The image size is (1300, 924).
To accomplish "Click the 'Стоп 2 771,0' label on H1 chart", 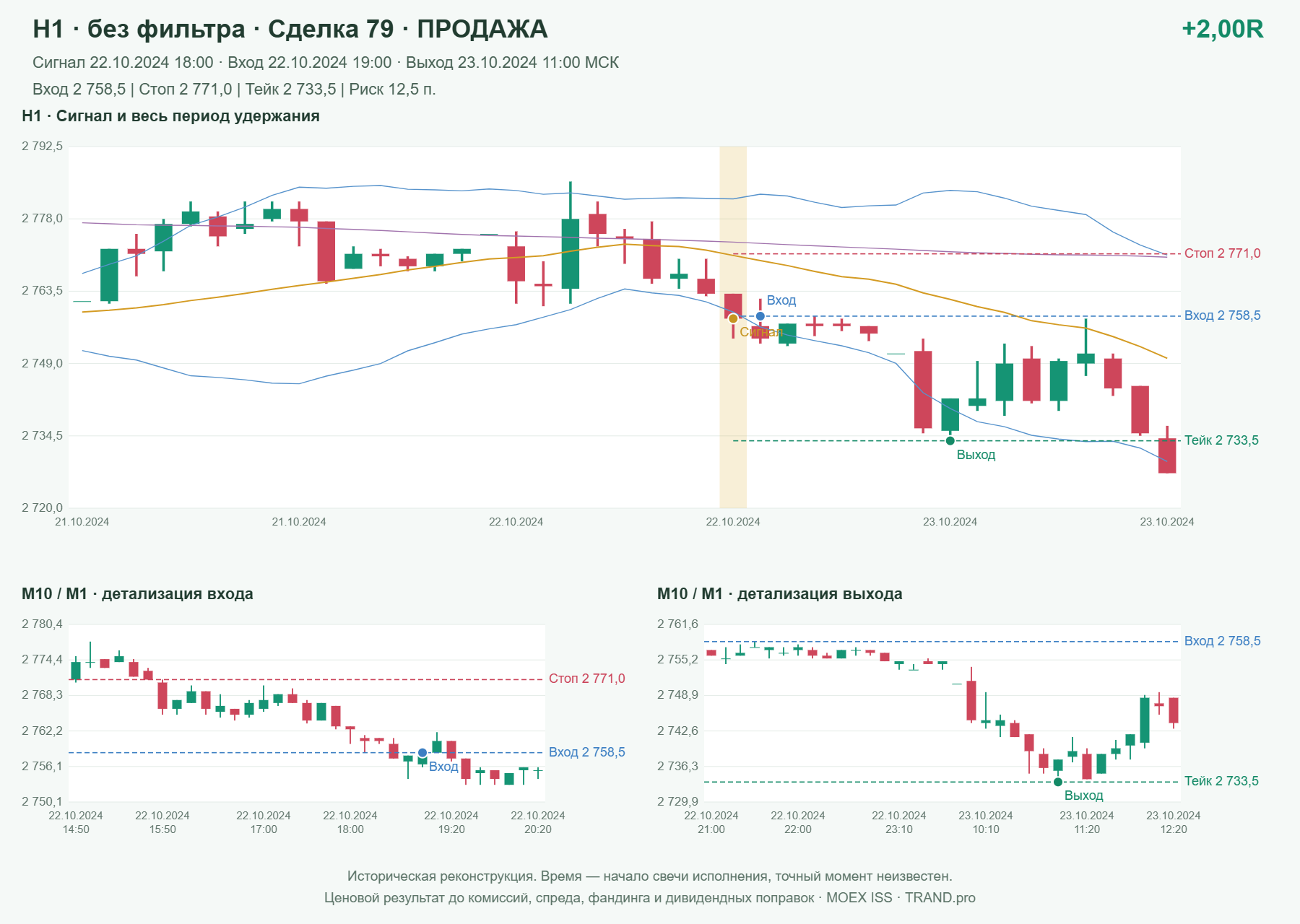I will (1222, 253).
